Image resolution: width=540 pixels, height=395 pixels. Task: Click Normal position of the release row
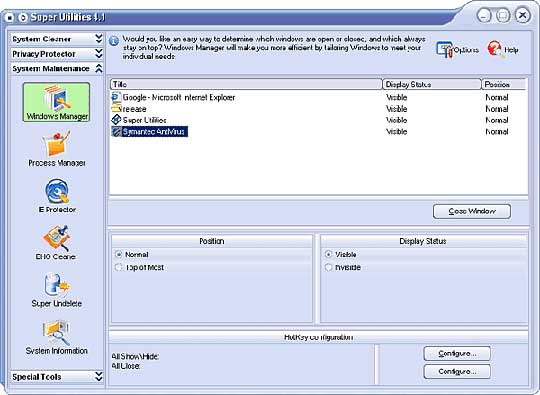497,109
